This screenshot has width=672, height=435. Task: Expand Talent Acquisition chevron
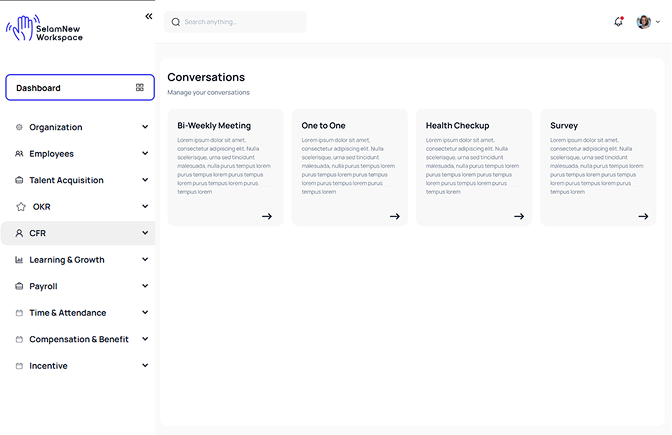[145, 181]
